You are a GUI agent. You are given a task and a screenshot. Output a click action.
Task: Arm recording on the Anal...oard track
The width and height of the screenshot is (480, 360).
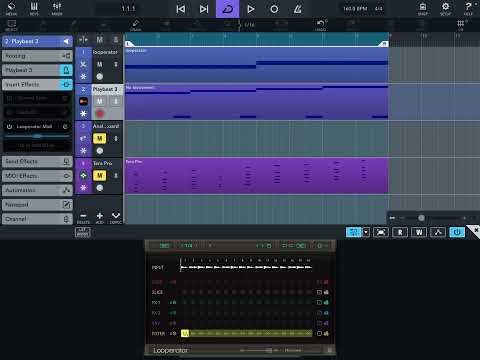point(100,151)
